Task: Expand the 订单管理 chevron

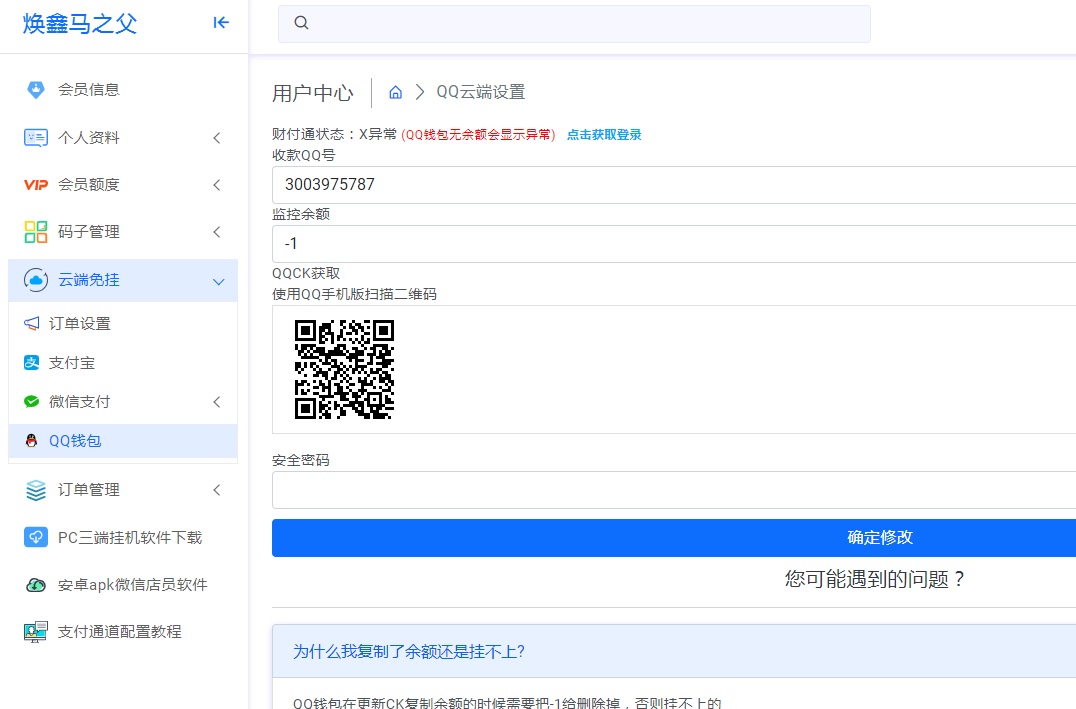Action: [217, 490]
